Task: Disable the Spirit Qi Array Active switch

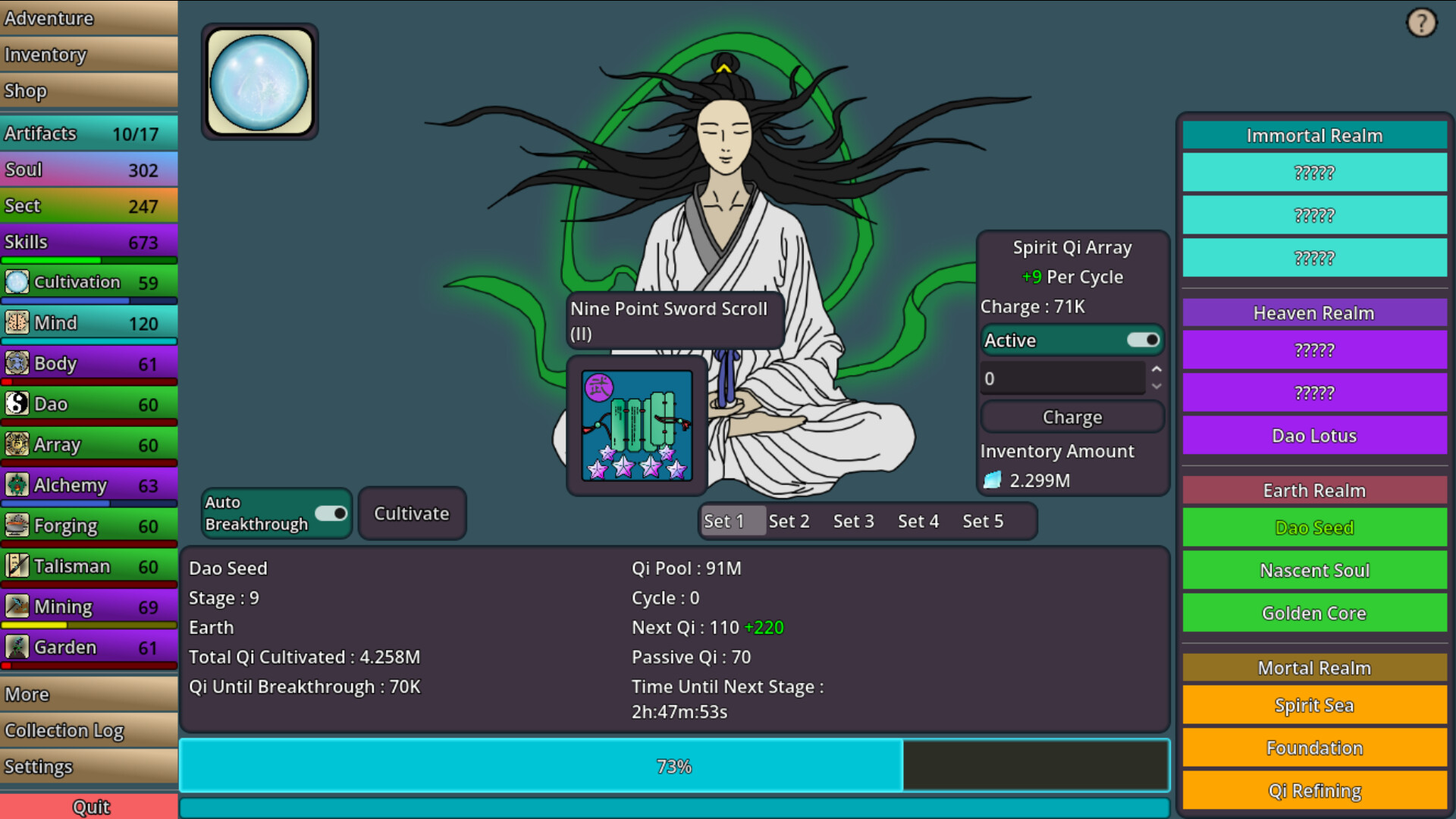Action: 1144,340
